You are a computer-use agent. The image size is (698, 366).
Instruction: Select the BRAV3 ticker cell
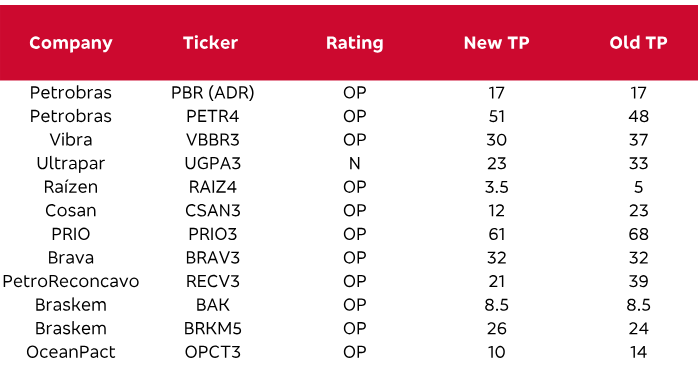213,258
